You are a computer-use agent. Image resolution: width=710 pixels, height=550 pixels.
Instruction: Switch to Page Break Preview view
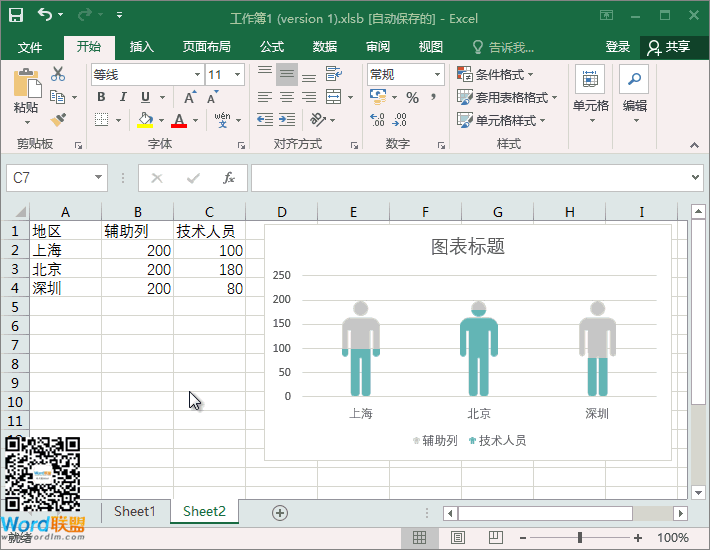pyautogui.click(x=496, y=538)
